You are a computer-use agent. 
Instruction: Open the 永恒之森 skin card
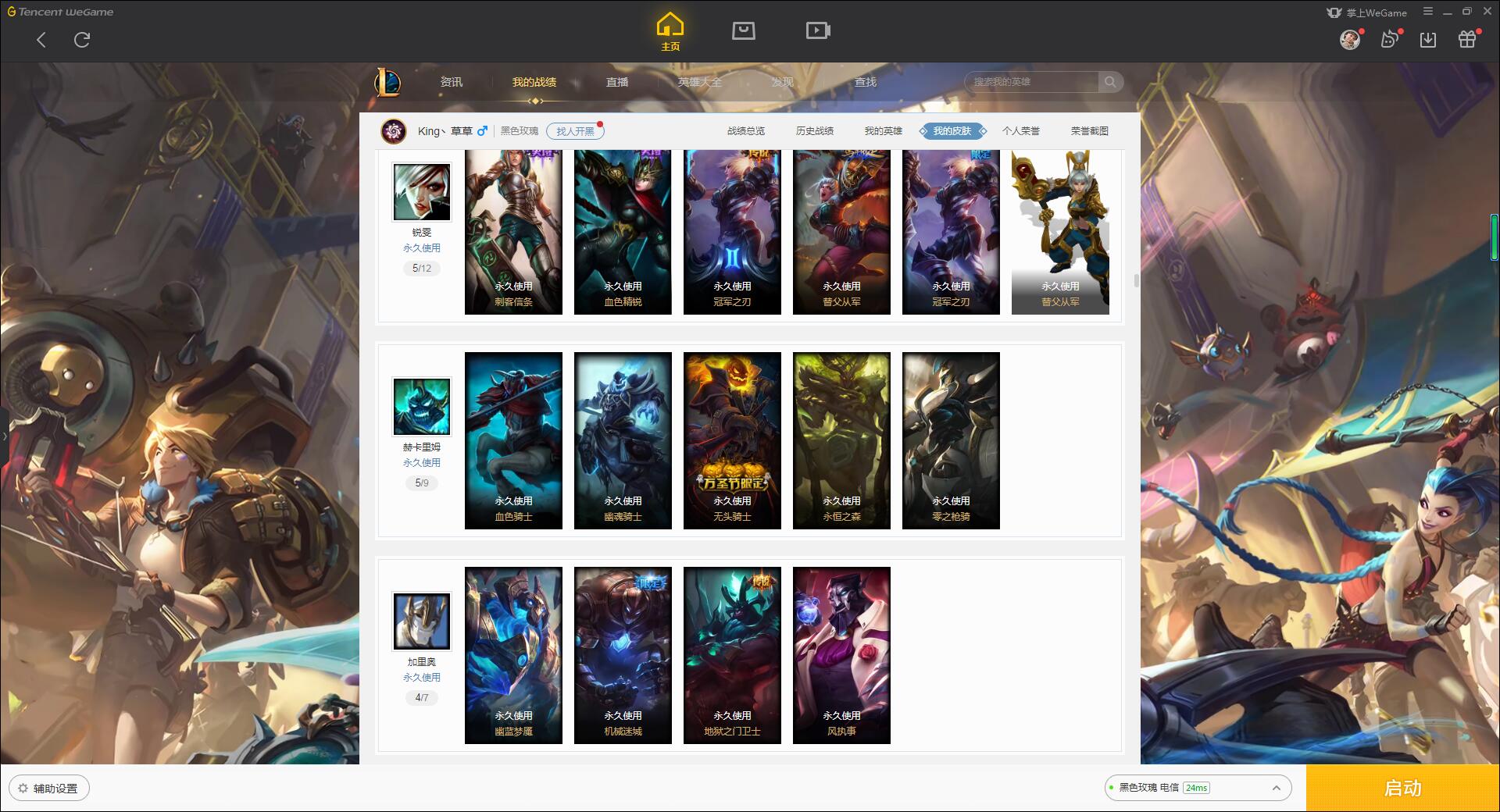coord(841,440)
